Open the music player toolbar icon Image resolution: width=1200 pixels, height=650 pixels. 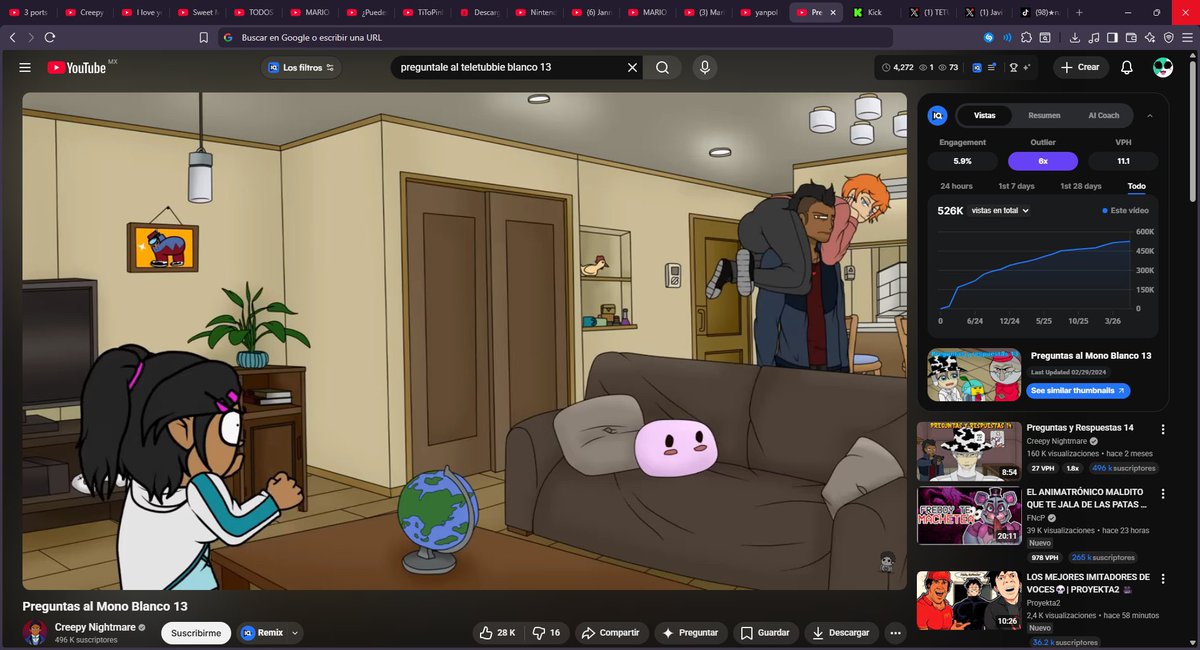(1095, 37)
